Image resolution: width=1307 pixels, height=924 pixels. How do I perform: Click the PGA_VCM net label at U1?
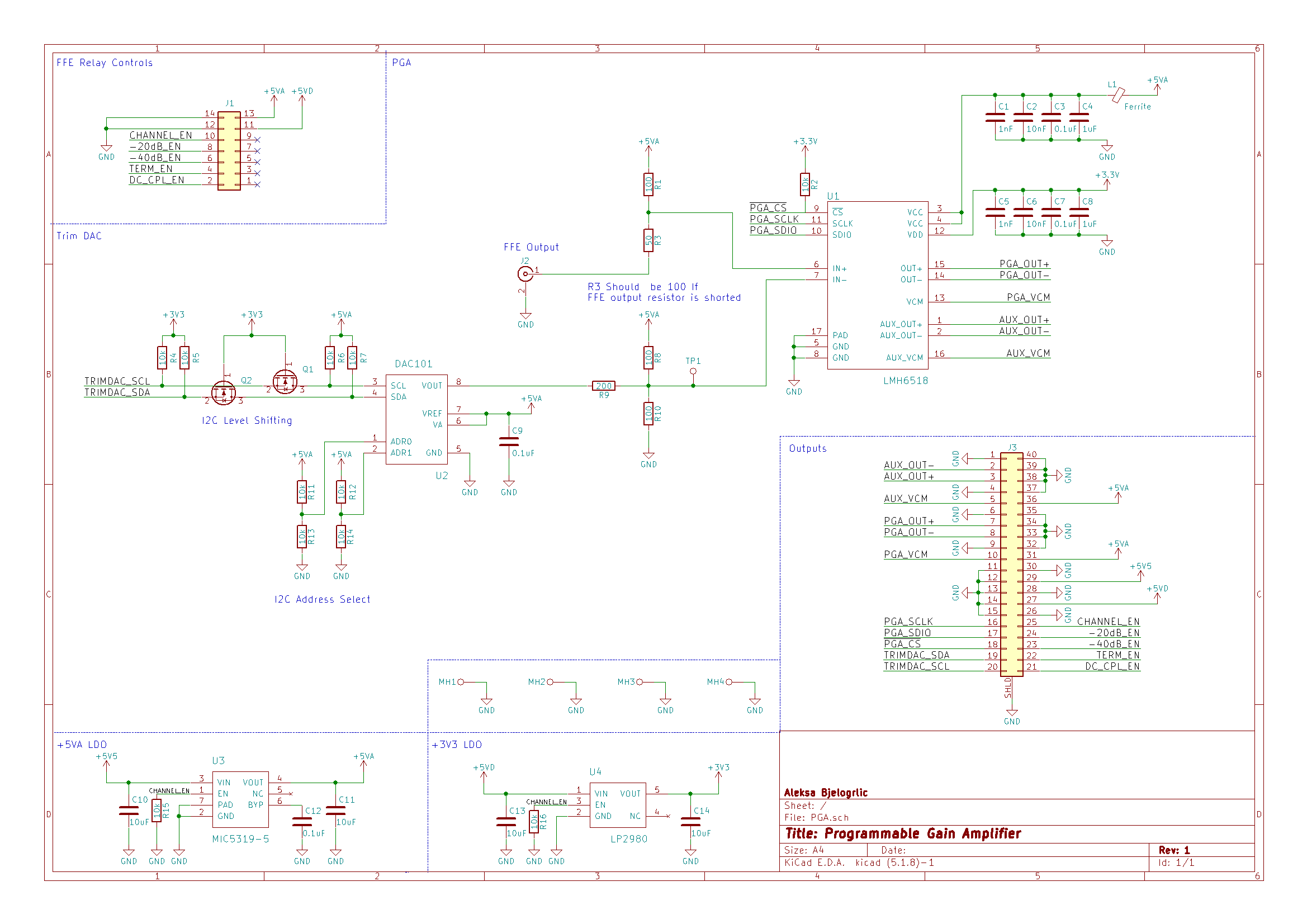[1028, 297]
